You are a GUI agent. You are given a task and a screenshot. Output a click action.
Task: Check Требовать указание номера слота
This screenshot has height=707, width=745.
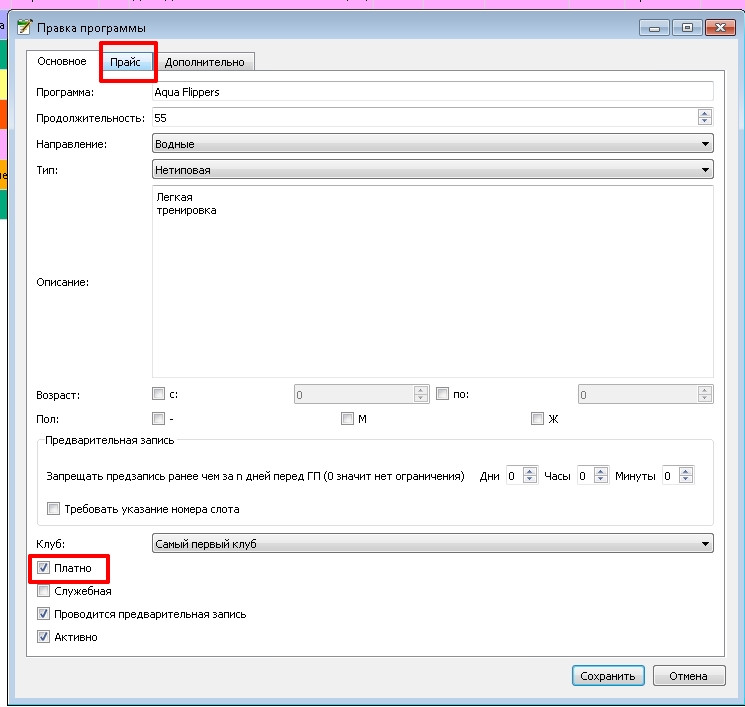53,509
